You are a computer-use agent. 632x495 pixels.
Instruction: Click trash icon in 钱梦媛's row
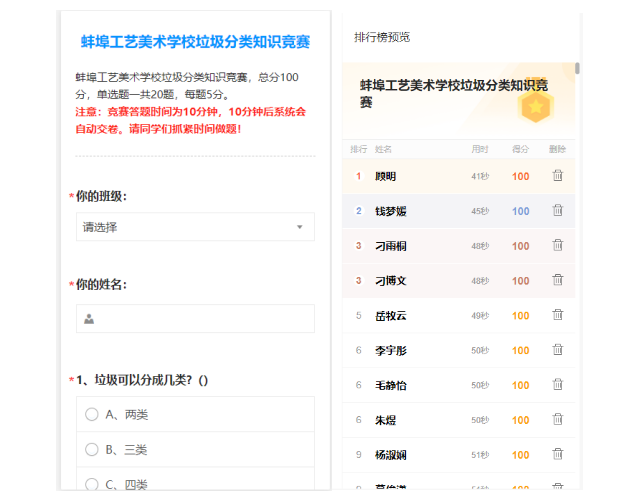[558, 211]
